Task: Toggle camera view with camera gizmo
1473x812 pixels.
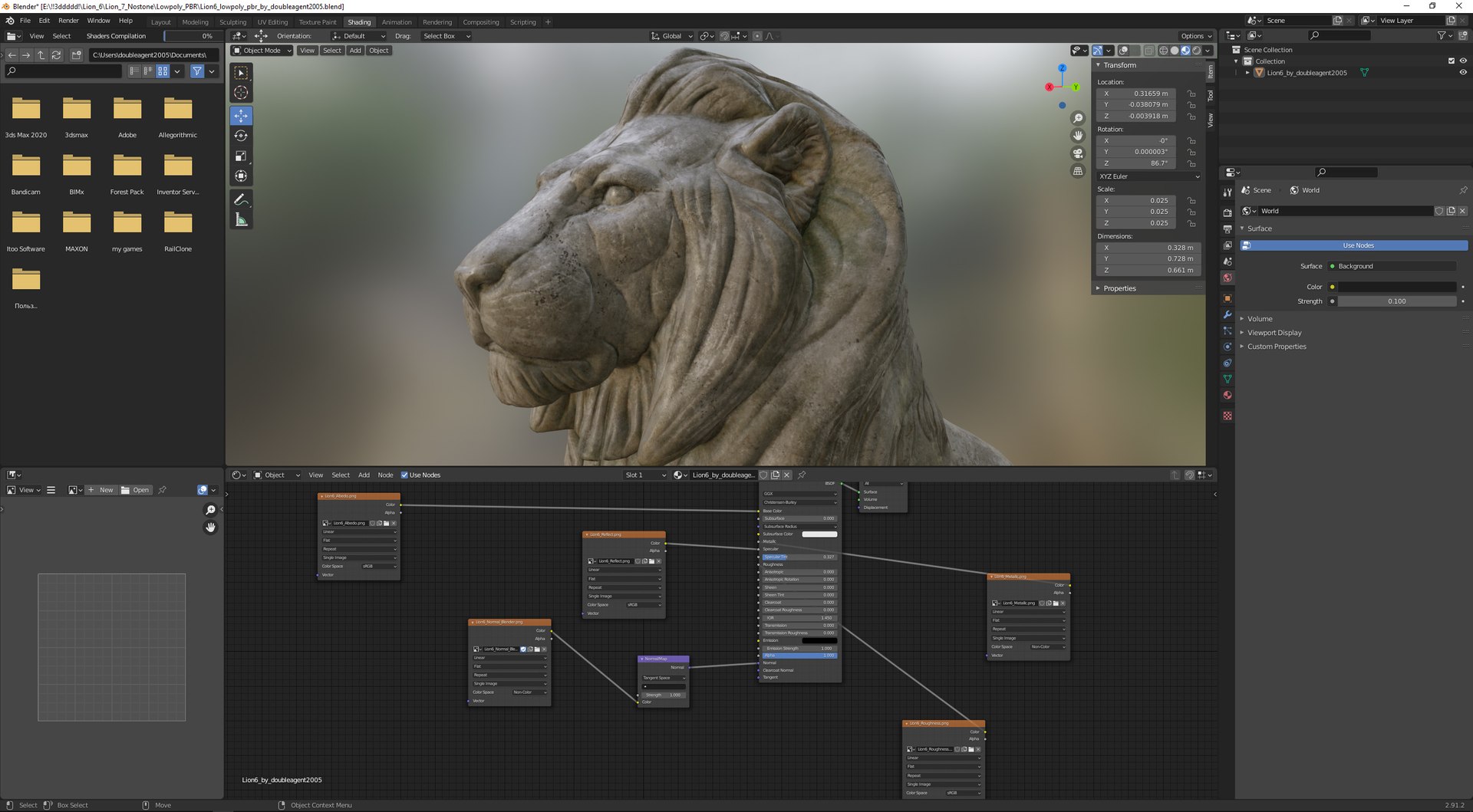Action: click(x=1078, y=153)
